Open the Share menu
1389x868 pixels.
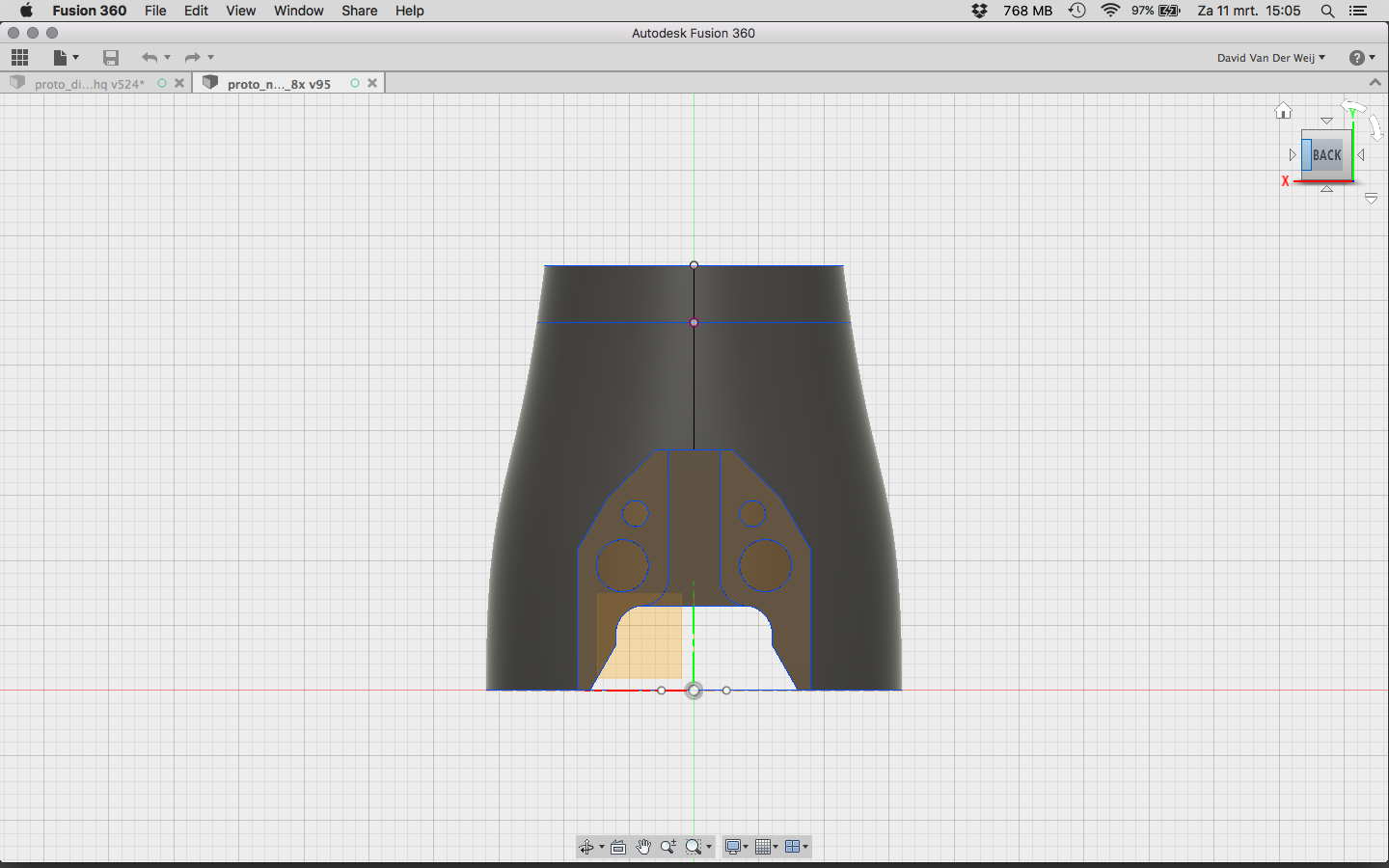click(359, 11)
